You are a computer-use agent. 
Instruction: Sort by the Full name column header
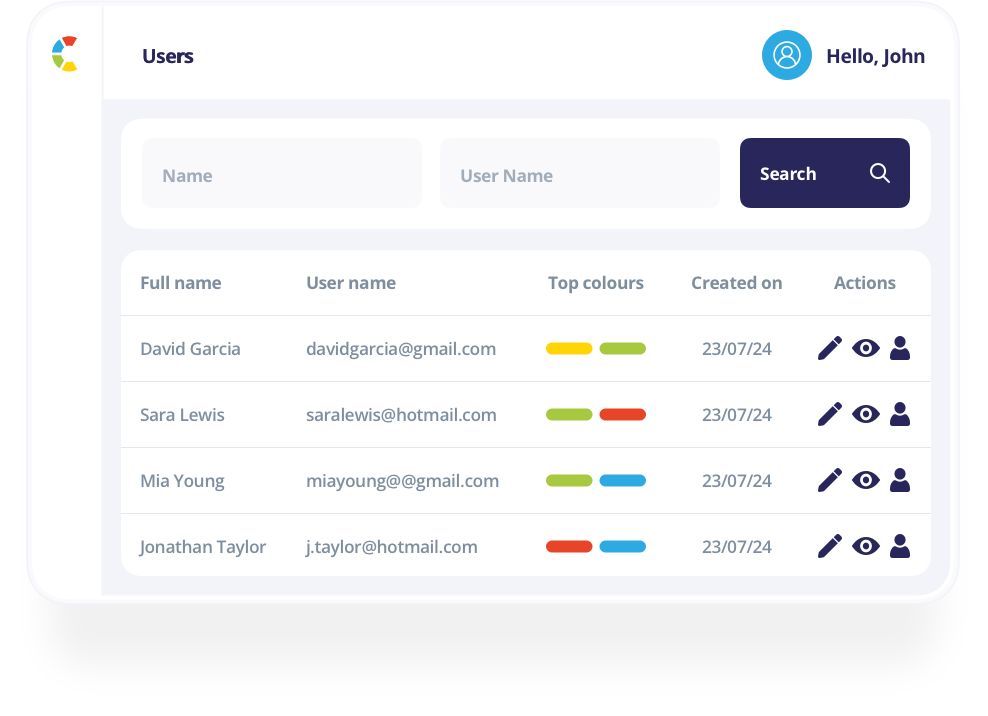pyautogui.click(x=181, y=283)
